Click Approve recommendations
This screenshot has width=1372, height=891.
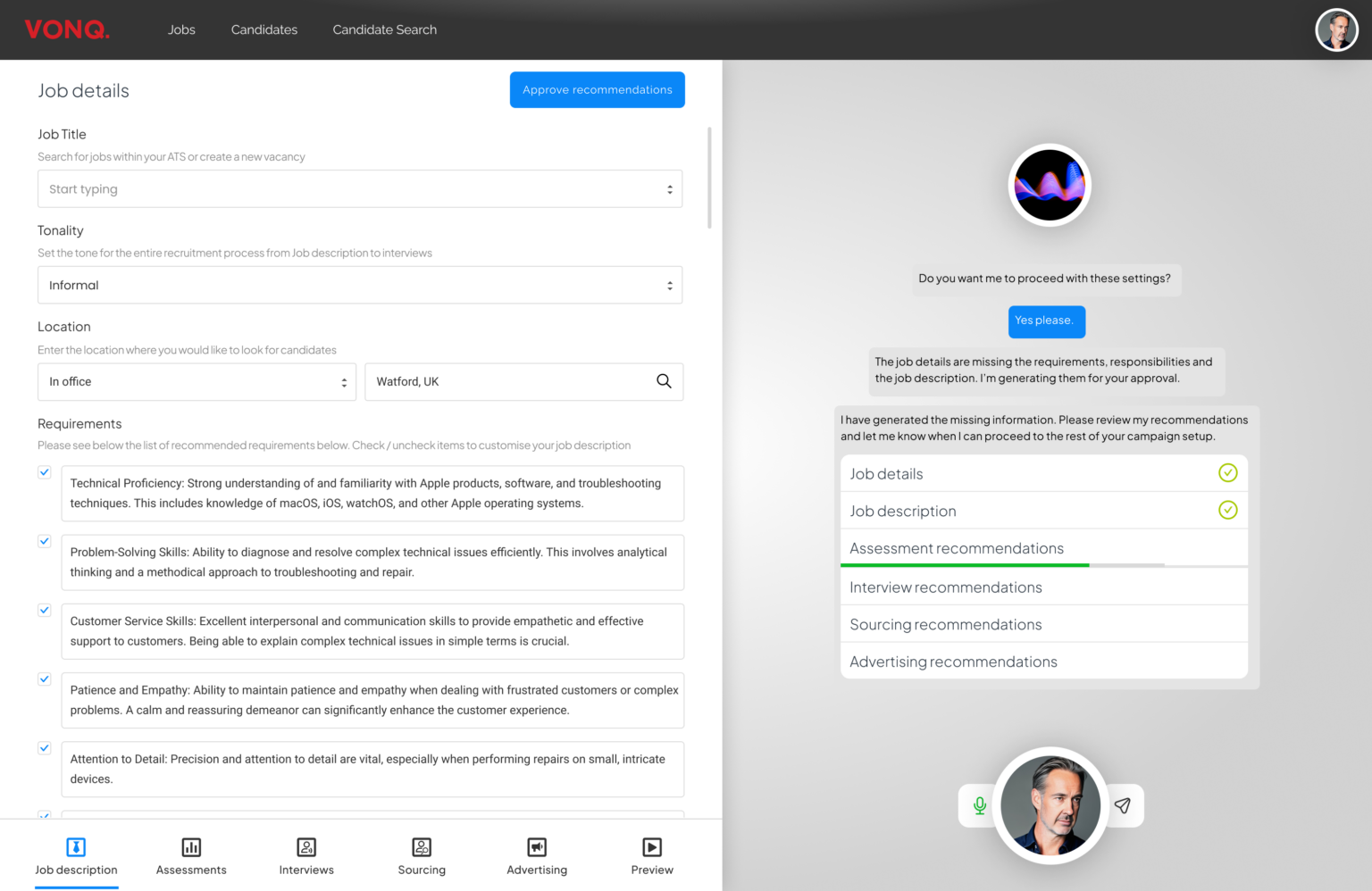[x=597, y=89]
